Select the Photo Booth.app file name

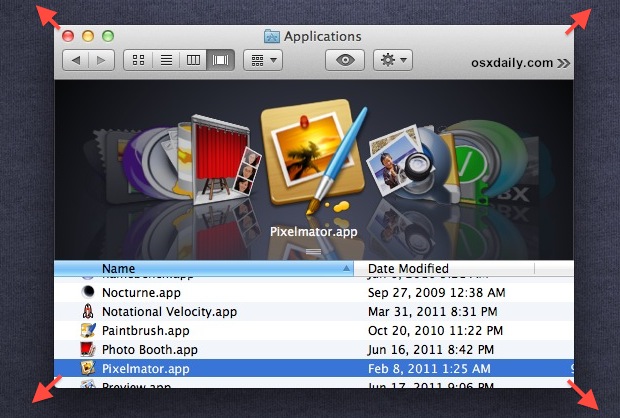coord(149,350)
